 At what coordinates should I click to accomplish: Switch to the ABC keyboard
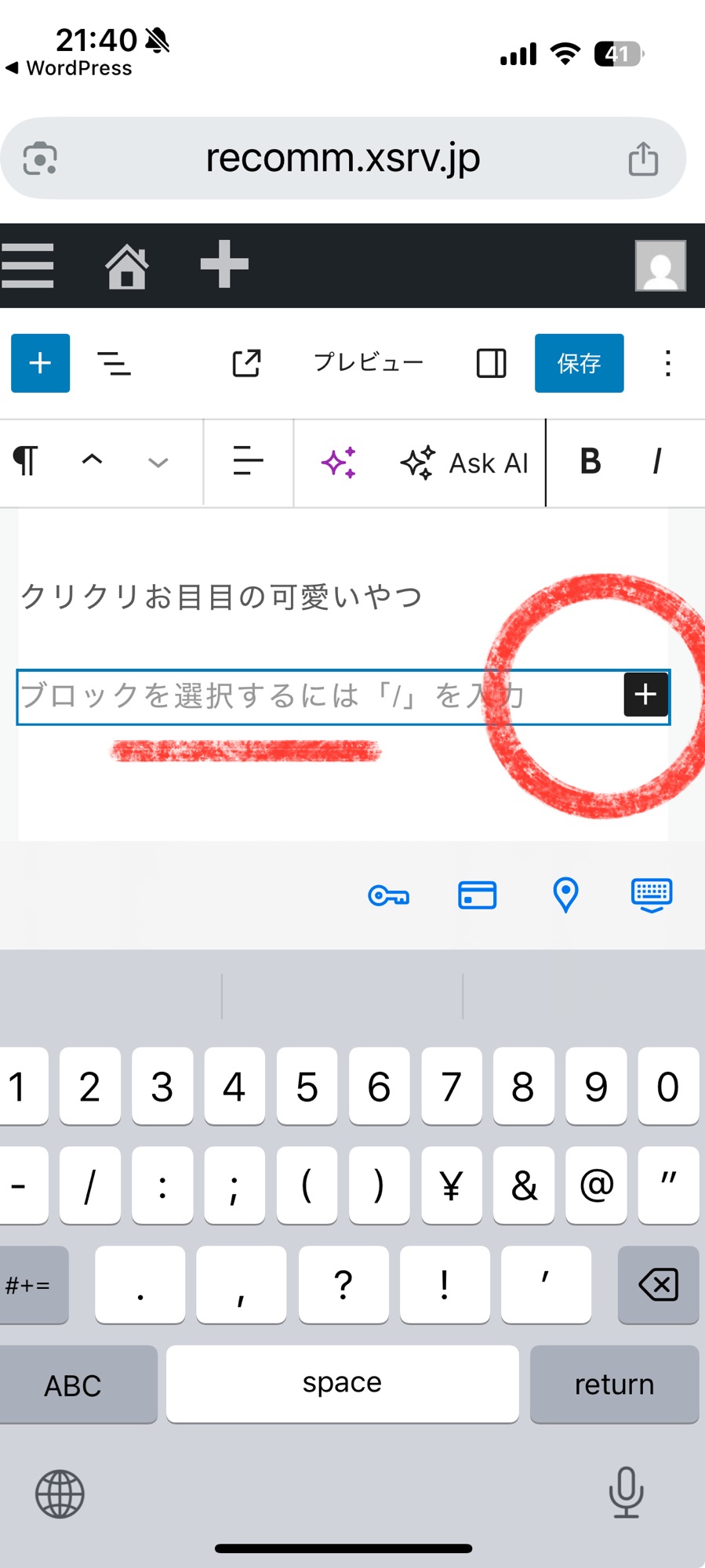(x=77, y=1384)
